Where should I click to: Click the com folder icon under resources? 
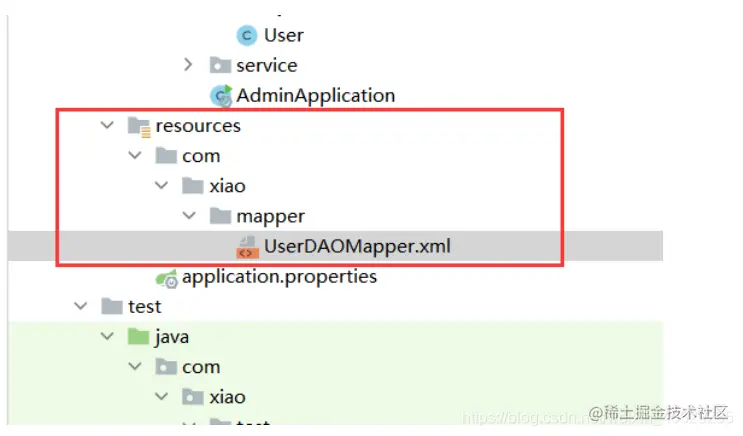click(x=166, y=155)
